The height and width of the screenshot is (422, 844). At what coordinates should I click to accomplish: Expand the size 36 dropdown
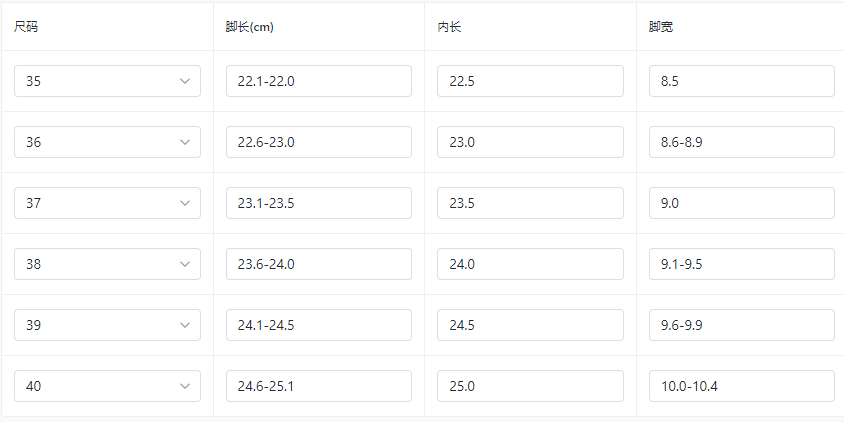107,142
